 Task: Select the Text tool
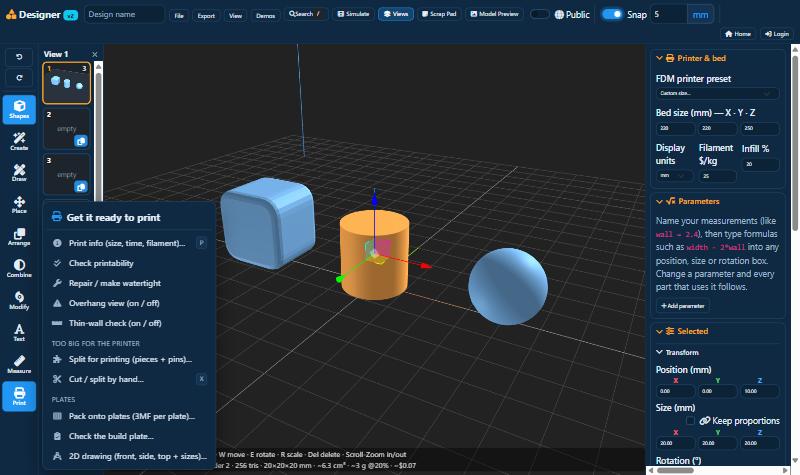(x=19, y=332)
